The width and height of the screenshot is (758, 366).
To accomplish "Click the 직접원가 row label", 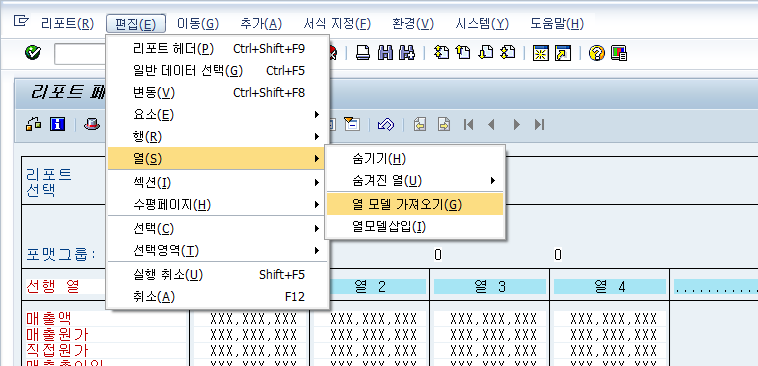I will [x=57, y=350].
